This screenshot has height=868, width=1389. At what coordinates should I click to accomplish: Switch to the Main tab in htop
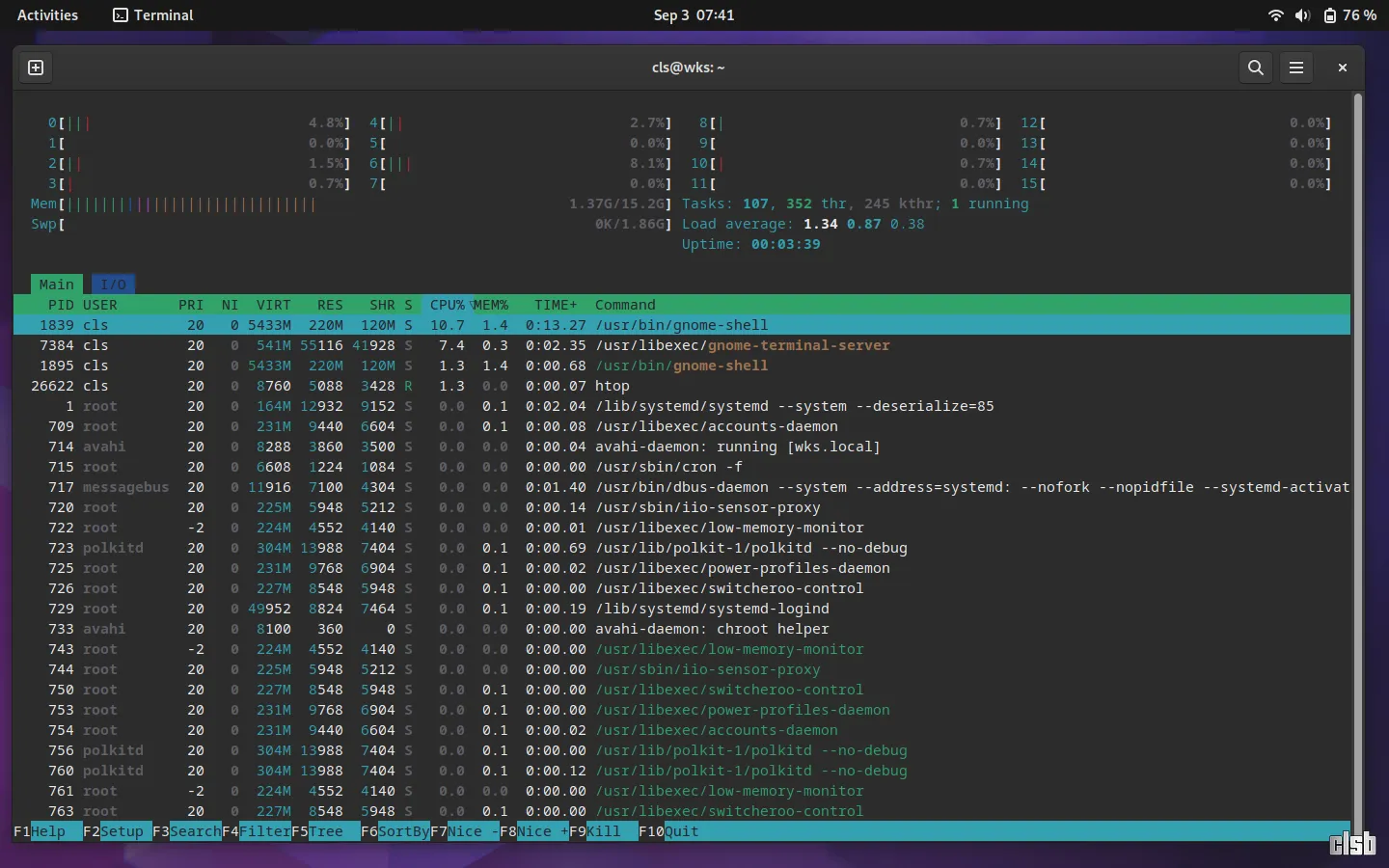click(57, 285)
